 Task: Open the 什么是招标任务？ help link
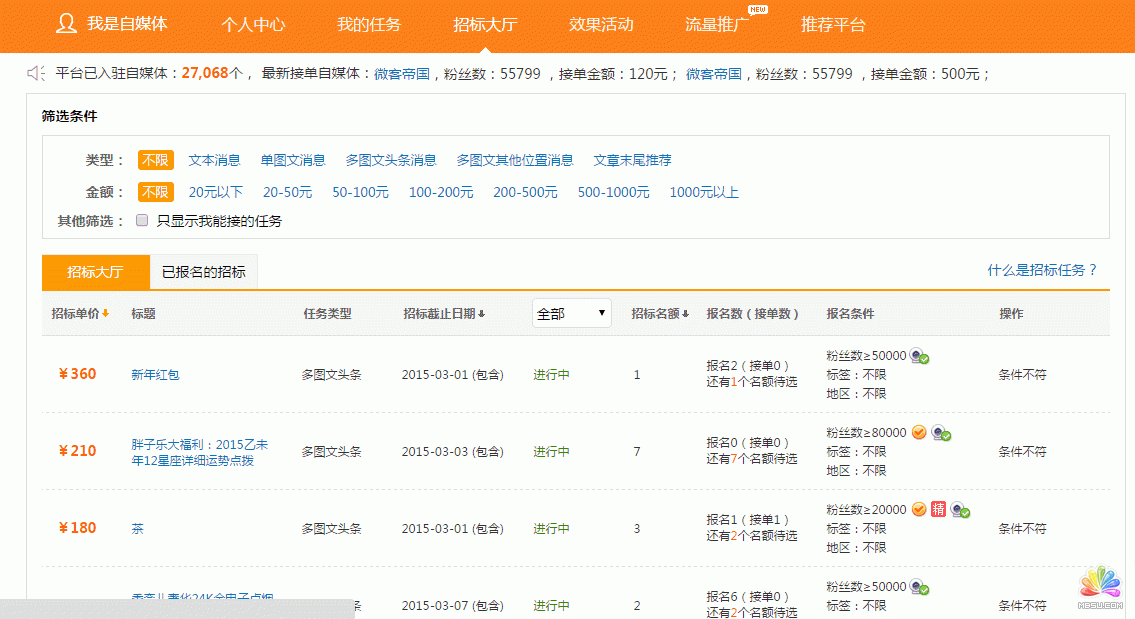click(1042, 270)
